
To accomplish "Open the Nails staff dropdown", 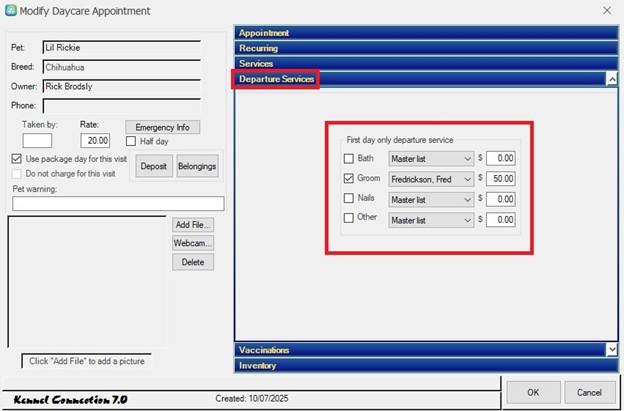I will pyautogui.click(x=431, y=200).
